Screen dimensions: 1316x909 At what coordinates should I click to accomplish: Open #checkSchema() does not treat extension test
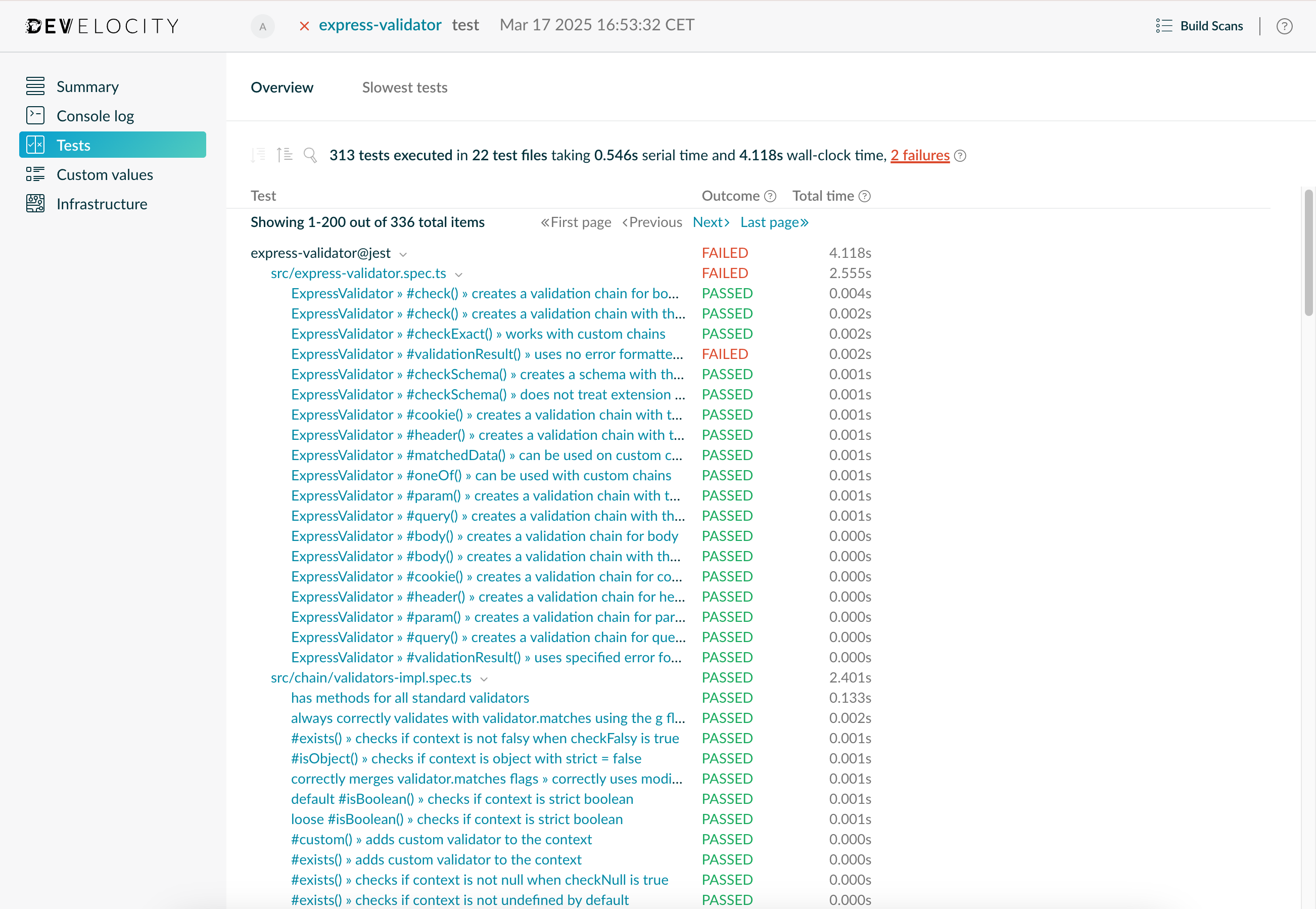click(x=488, y=395)
